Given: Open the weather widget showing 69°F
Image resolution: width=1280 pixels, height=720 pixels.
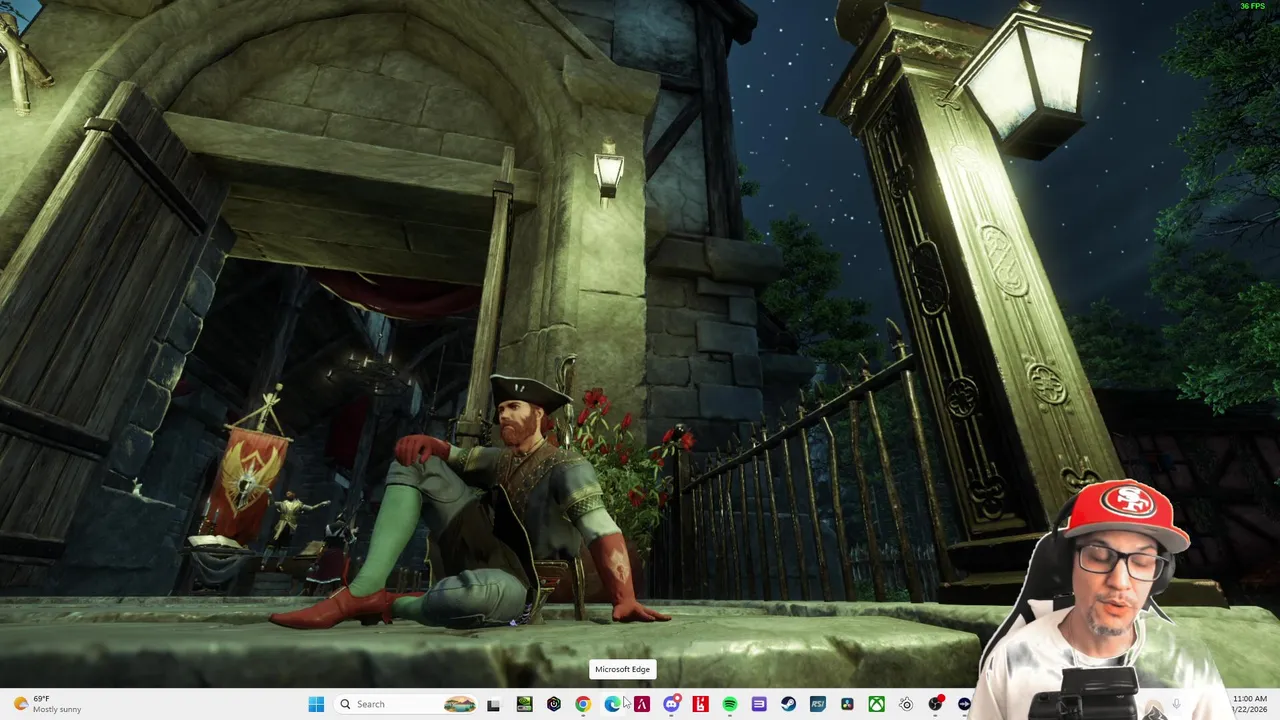Looking at the screenshot, I should pos(46,704).
